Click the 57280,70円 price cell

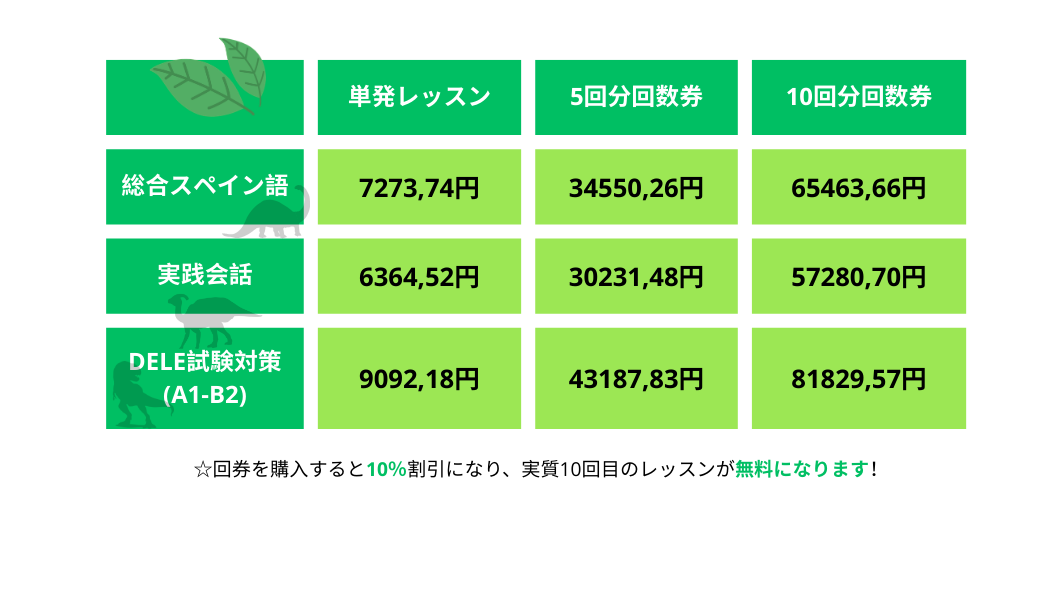(858, 276)
